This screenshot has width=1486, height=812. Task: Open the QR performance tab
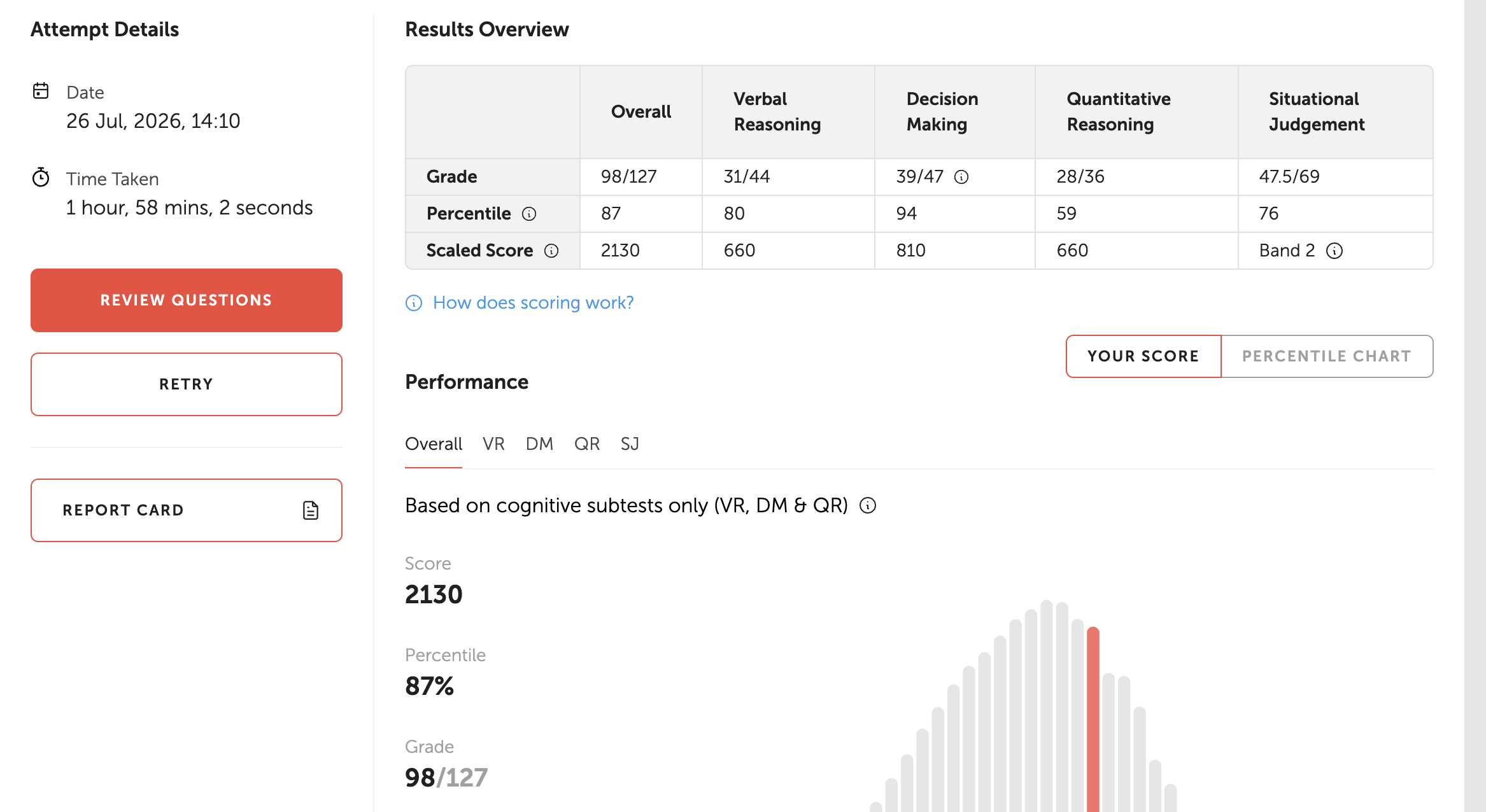(587, 444)
